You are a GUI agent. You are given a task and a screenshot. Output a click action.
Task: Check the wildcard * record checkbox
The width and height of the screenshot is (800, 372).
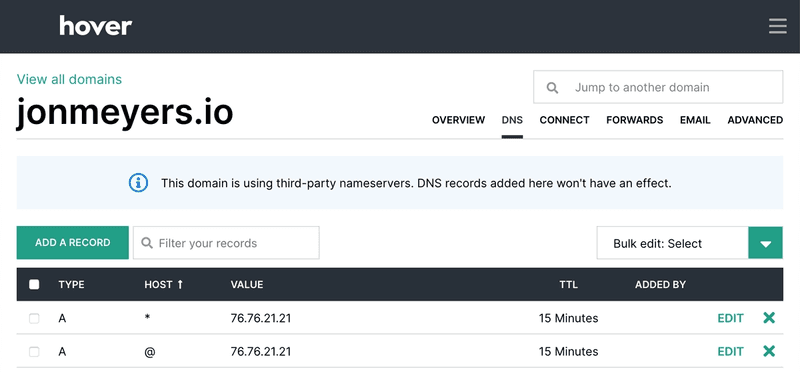click(34, 318)
